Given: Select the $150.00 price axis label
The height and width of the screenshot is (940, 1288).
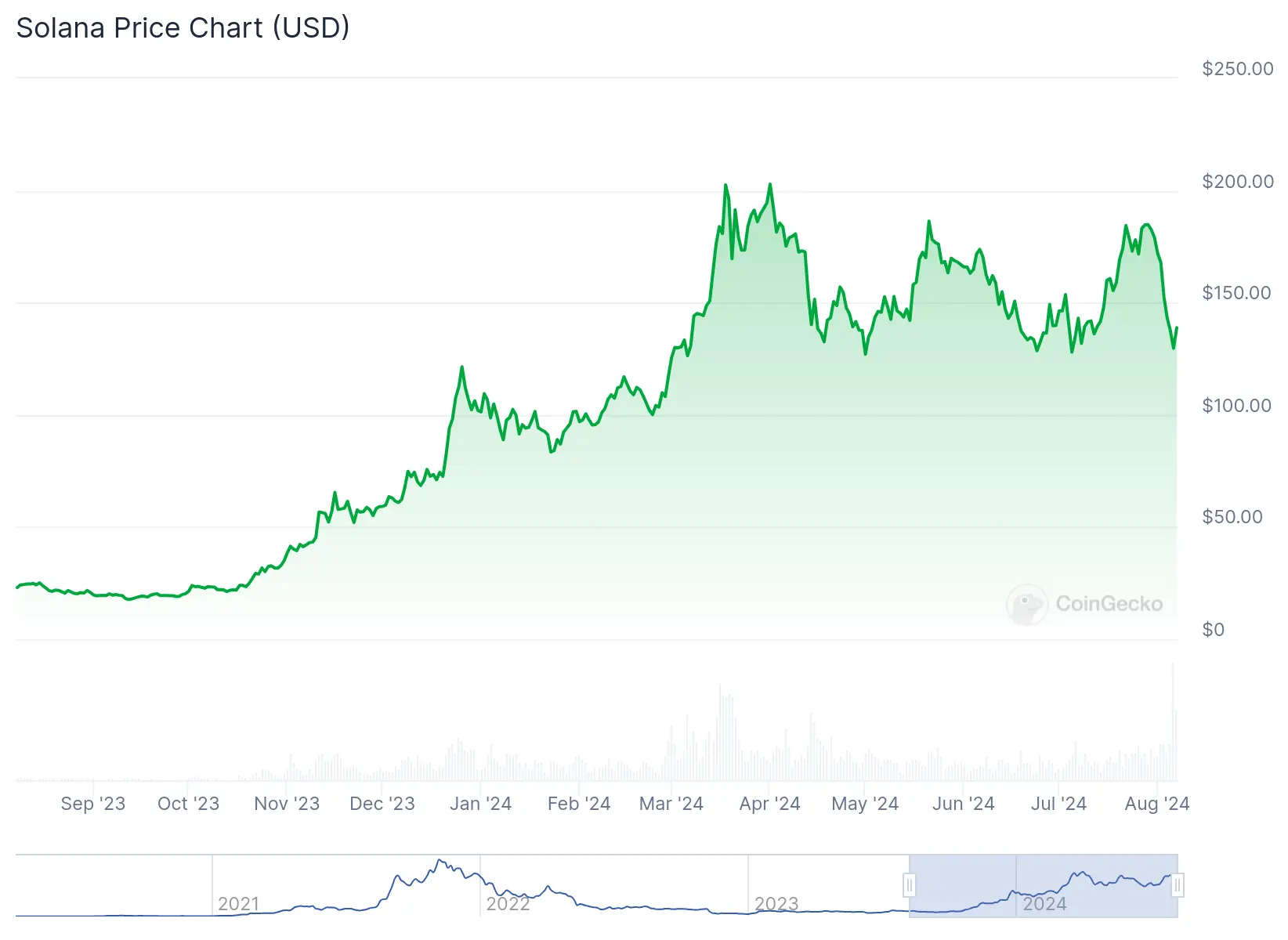Looking at the screenshot, I should [x=1236, y=293].
